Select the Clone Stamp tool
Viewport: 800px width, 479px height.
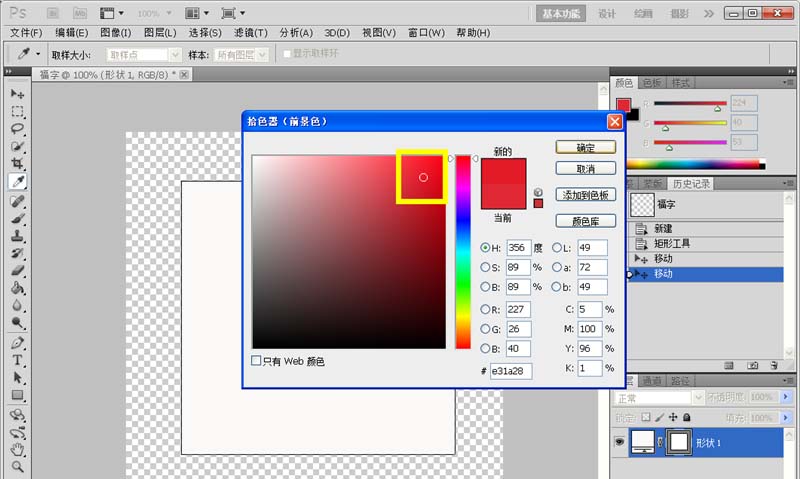coord(17,236)
